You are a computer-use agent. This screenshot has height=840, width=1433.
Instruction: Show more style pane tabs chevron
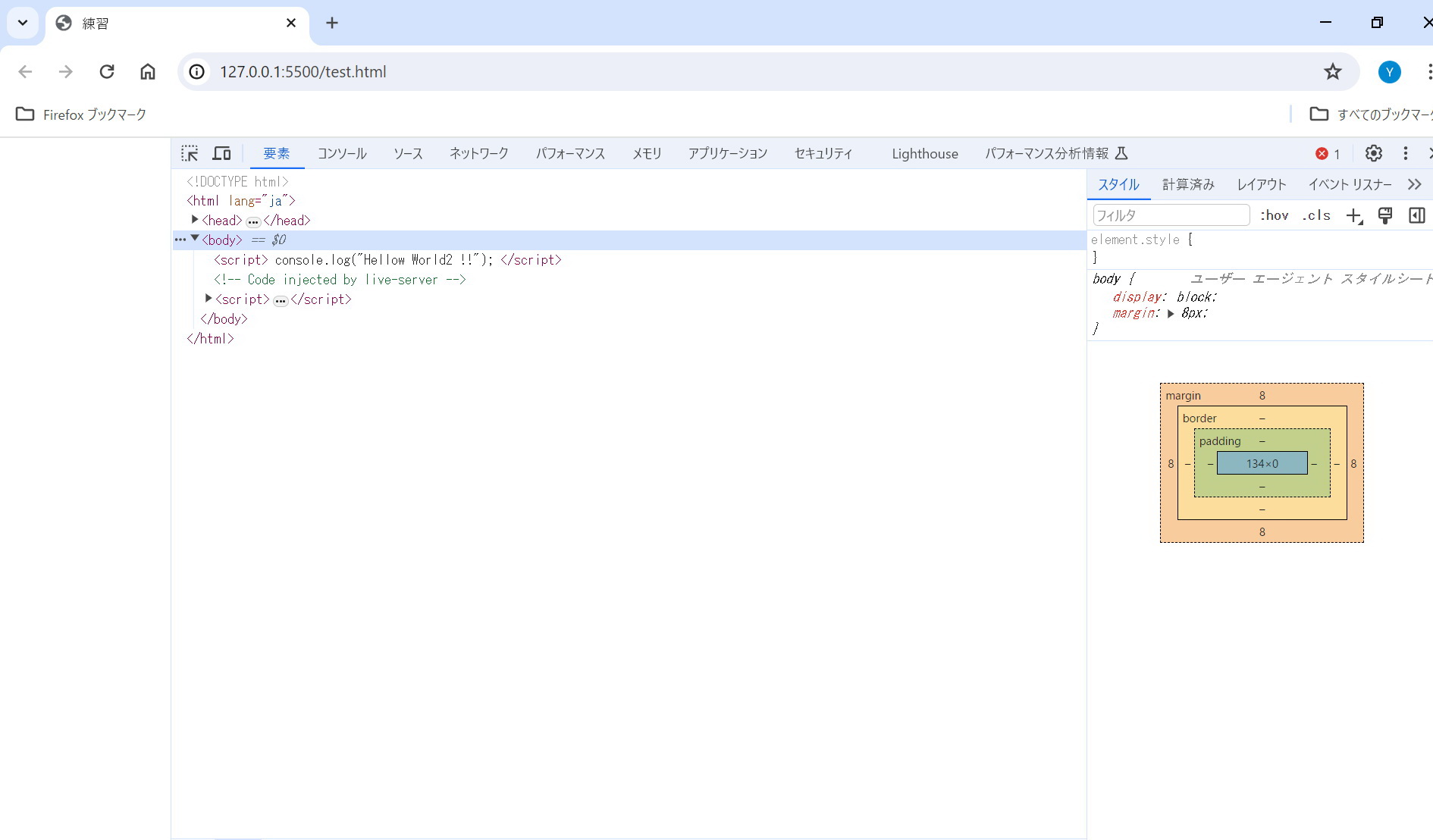(x=1414, y=184)
